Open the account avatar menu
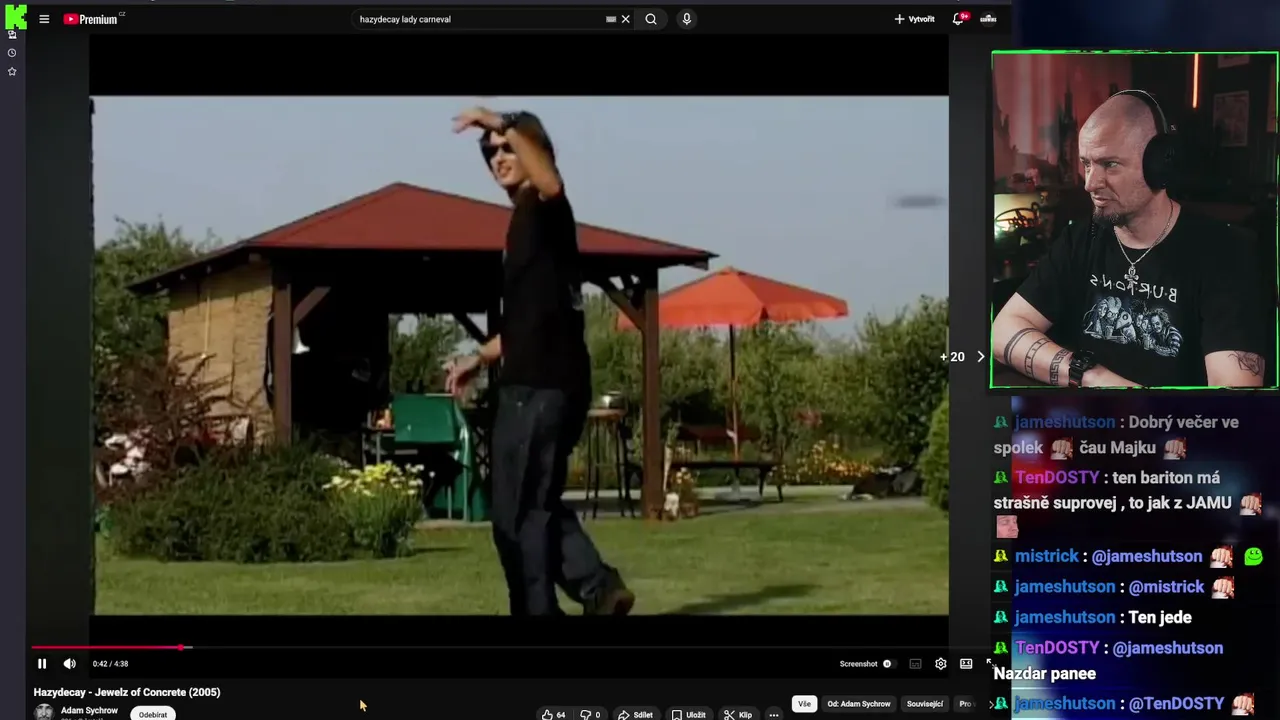 pos(988,19)
